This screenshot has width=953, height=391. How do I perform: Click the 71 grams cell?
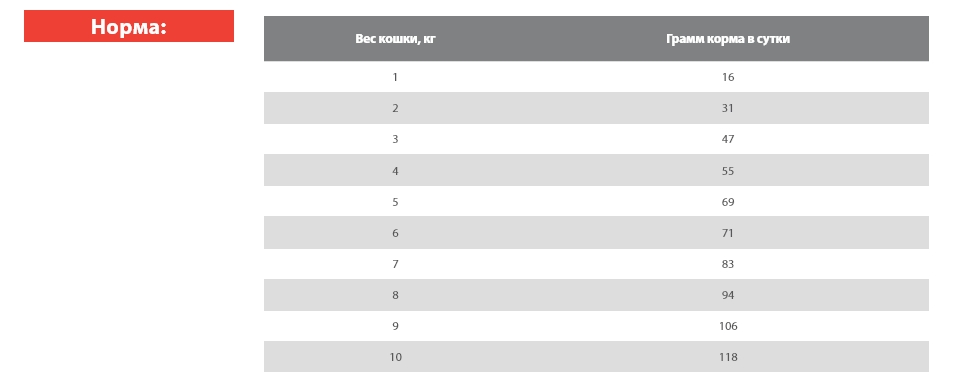[x=728, y=233]
